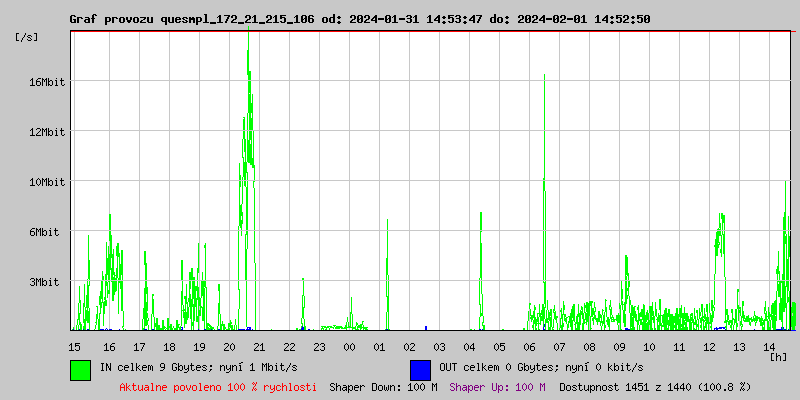Click the red 'Aktualne povoleno 100 % rychlosti' text

click(218, 387)
